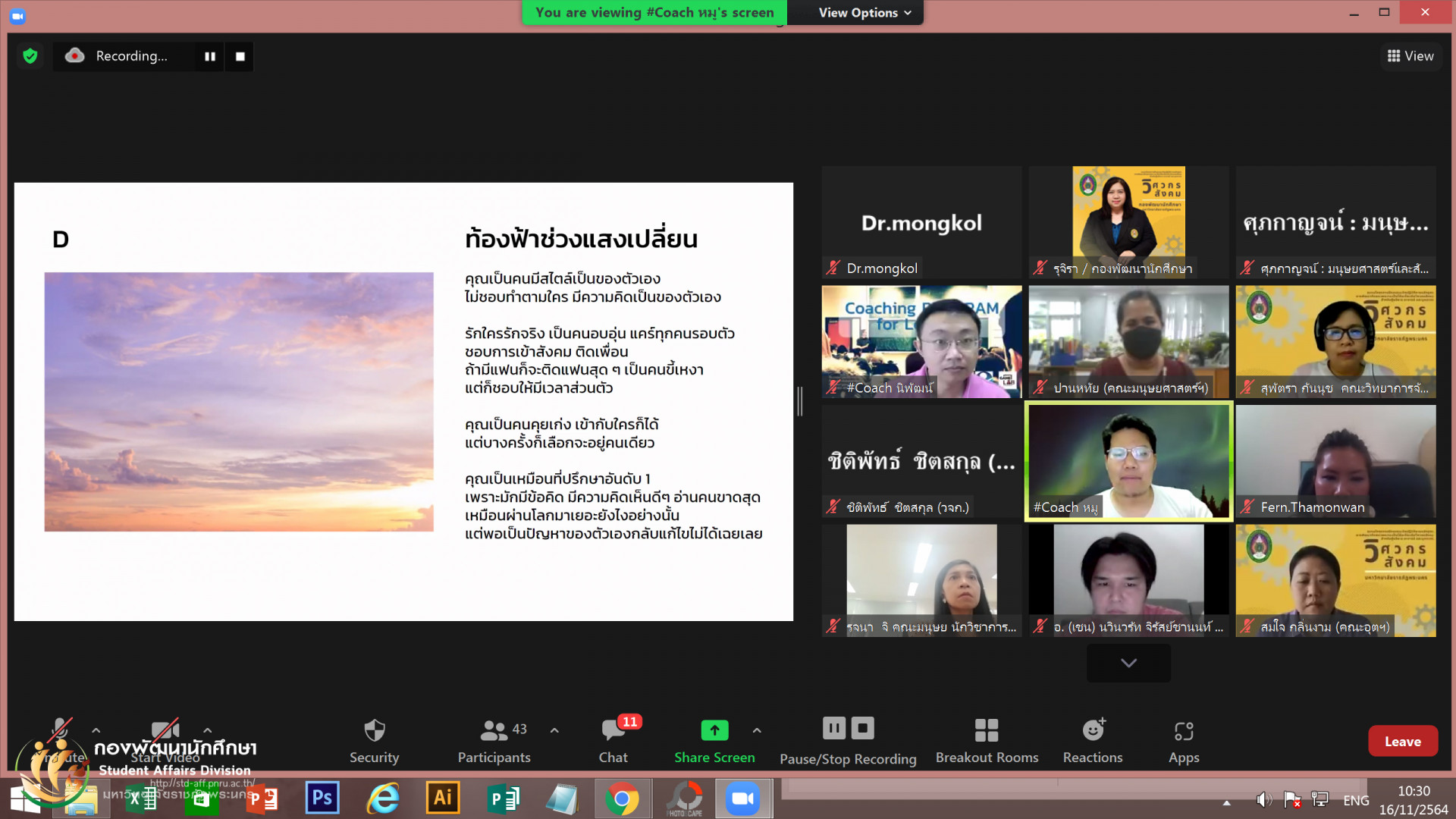
Task: Expand arrow next to Participants
Action: point(554,730)
